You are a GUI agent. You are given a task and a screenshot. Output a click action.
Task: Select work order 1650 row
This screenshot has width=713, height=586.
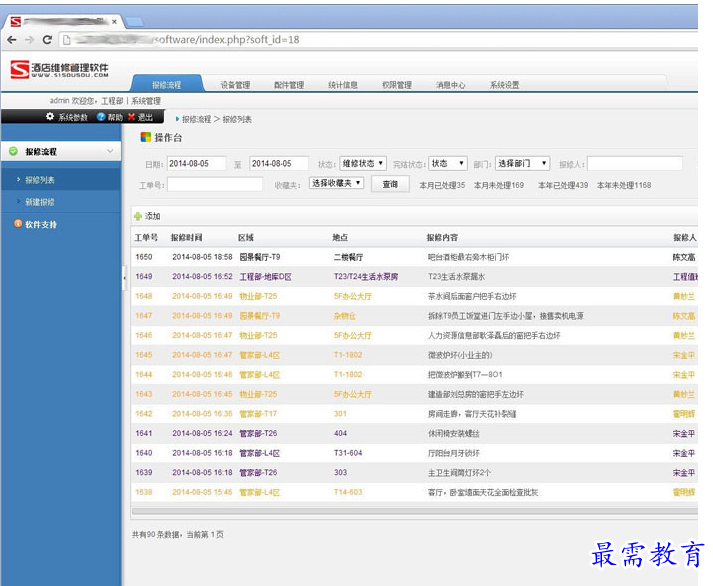[415, 257]
